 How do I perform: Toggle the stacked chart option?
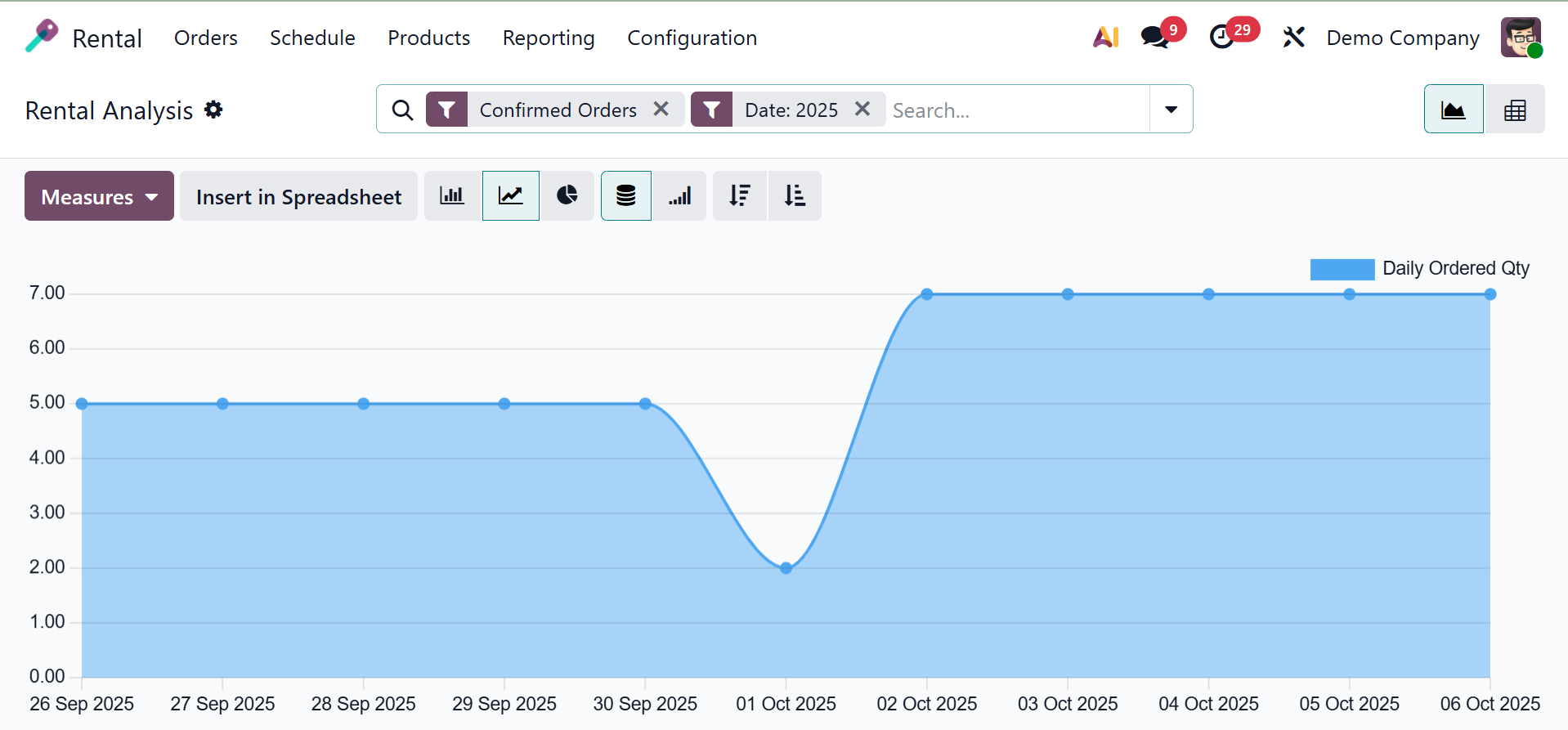[626, 196]
